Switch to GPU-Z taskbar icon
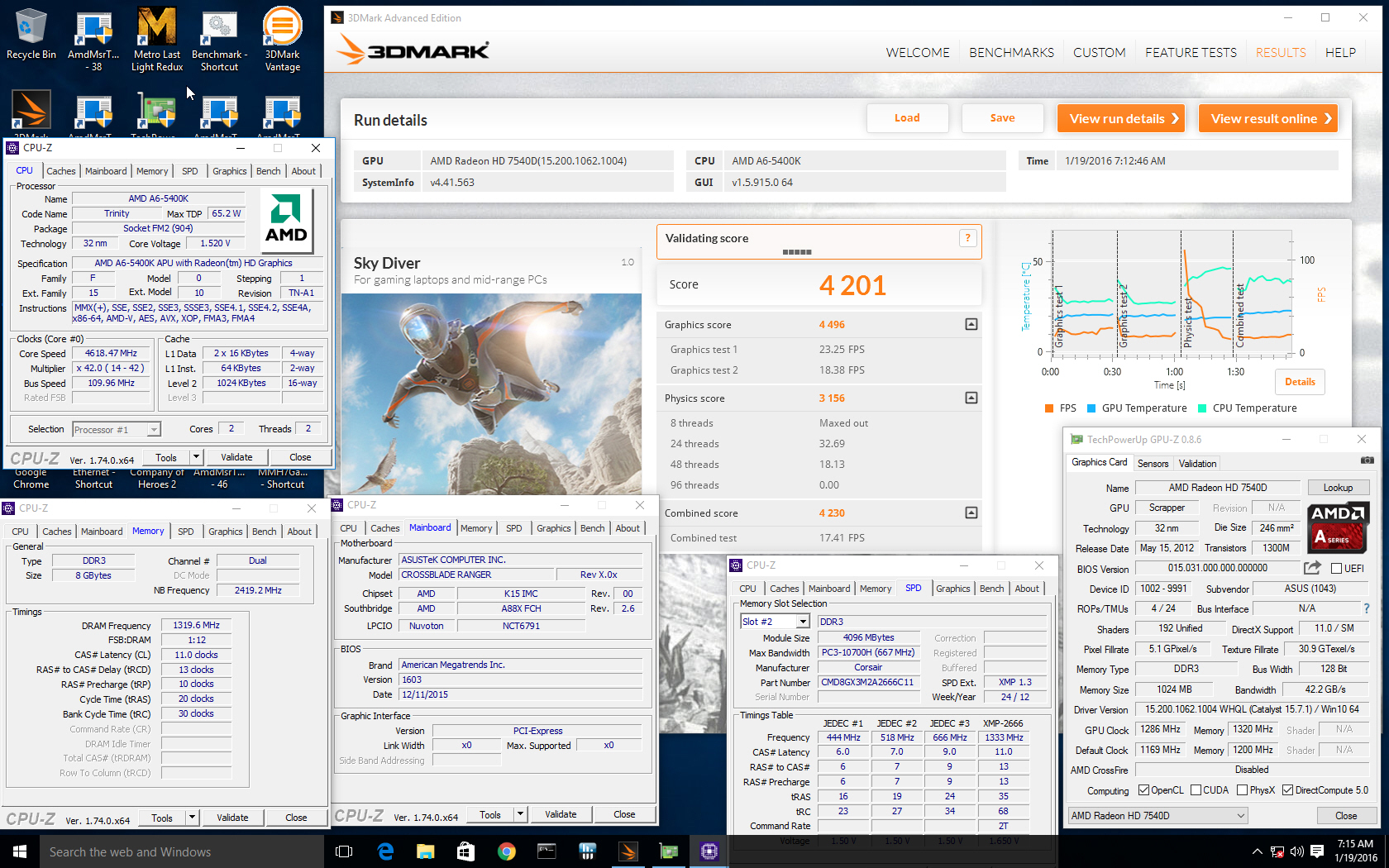The image size is (1389, 868). click(668, 851)
